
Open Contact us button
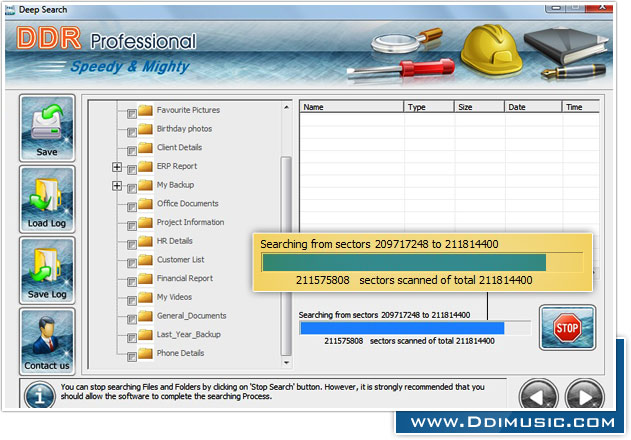pyautogui.click(x=47, y=341)
